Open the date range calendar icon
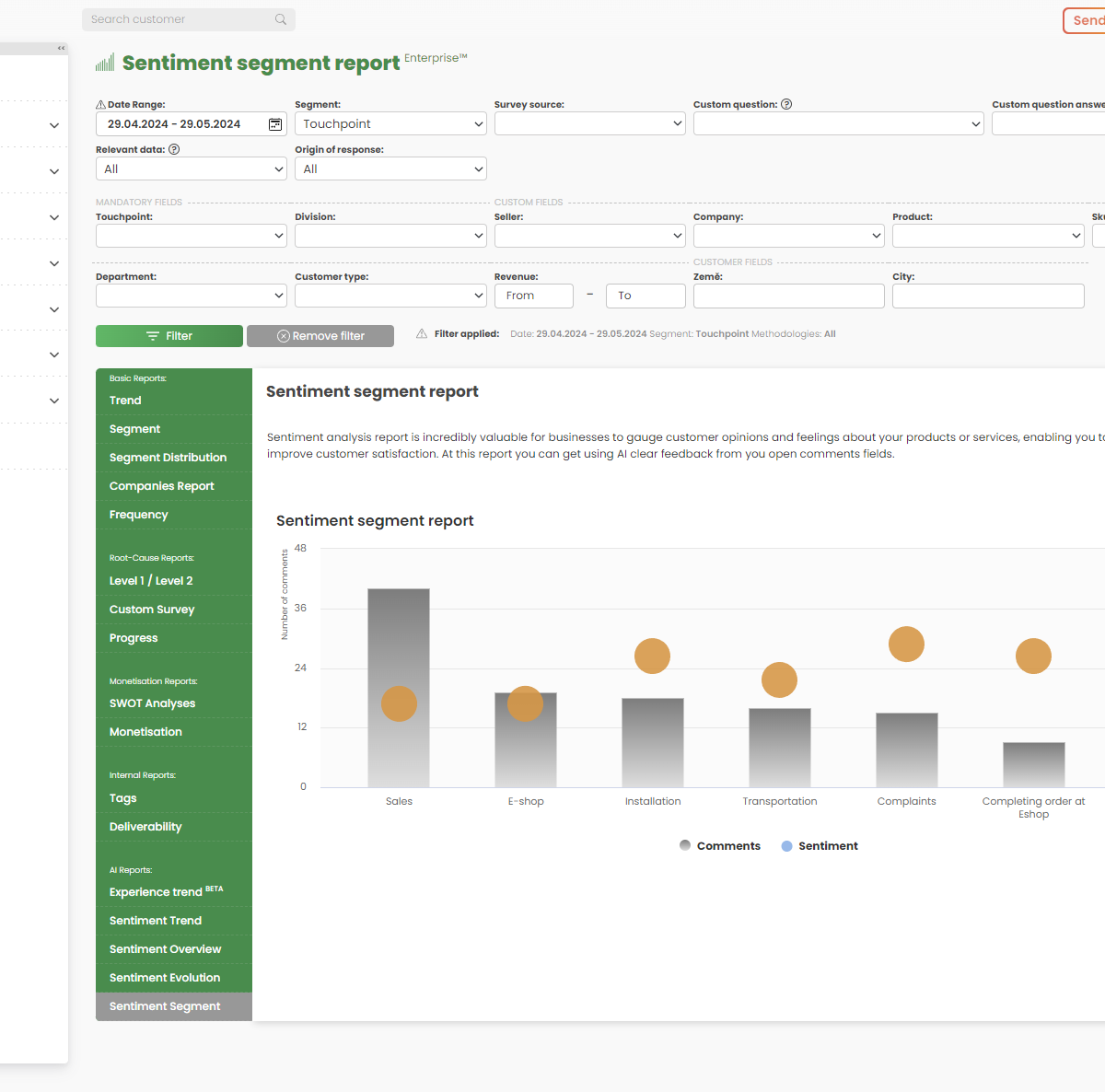Image resolution: width=1105 pixels, height=1092 pixels. (274, 124)
